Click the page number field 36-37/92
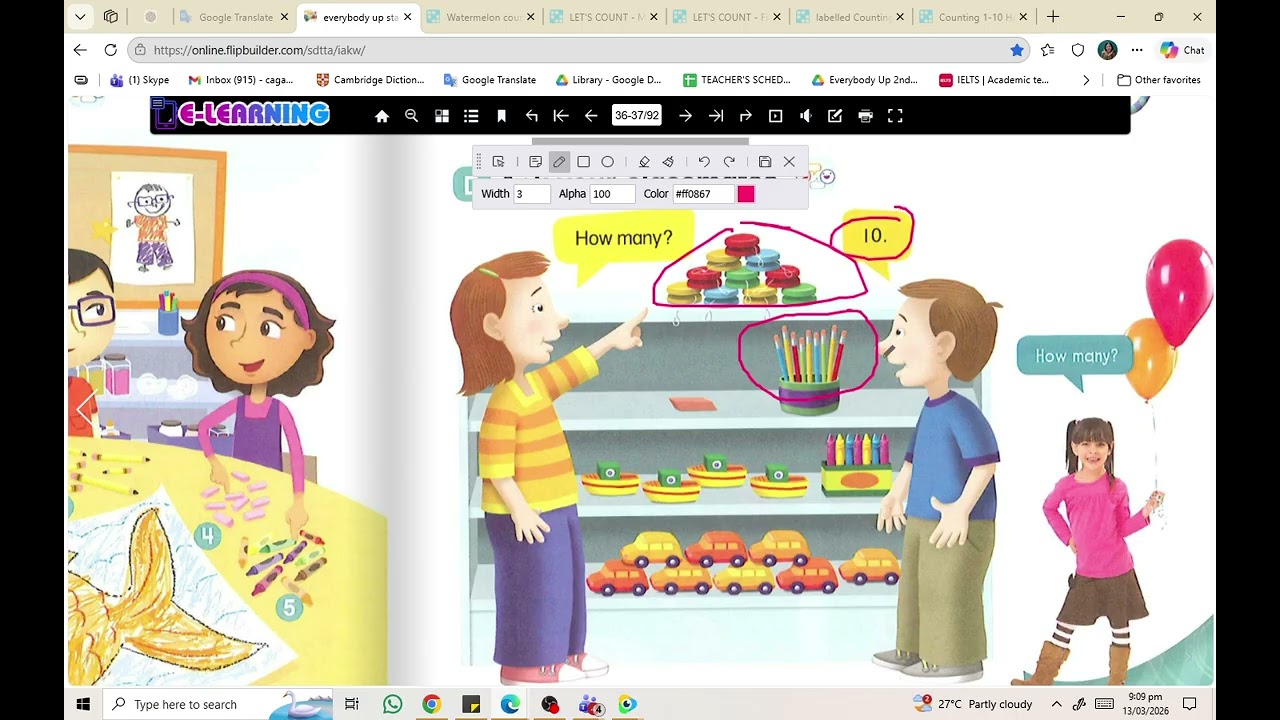The width and height of the screenshot is (1280, 720). point(637,116)
